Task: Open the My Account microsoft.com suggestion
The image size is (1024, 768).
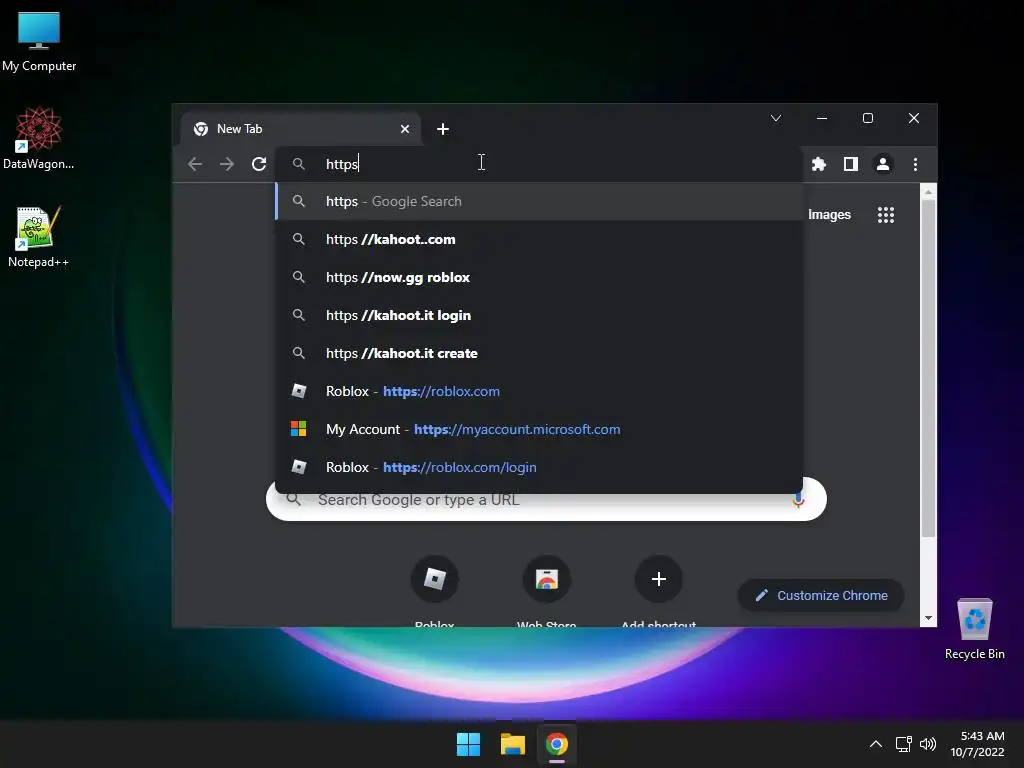Action: [539, 429]
